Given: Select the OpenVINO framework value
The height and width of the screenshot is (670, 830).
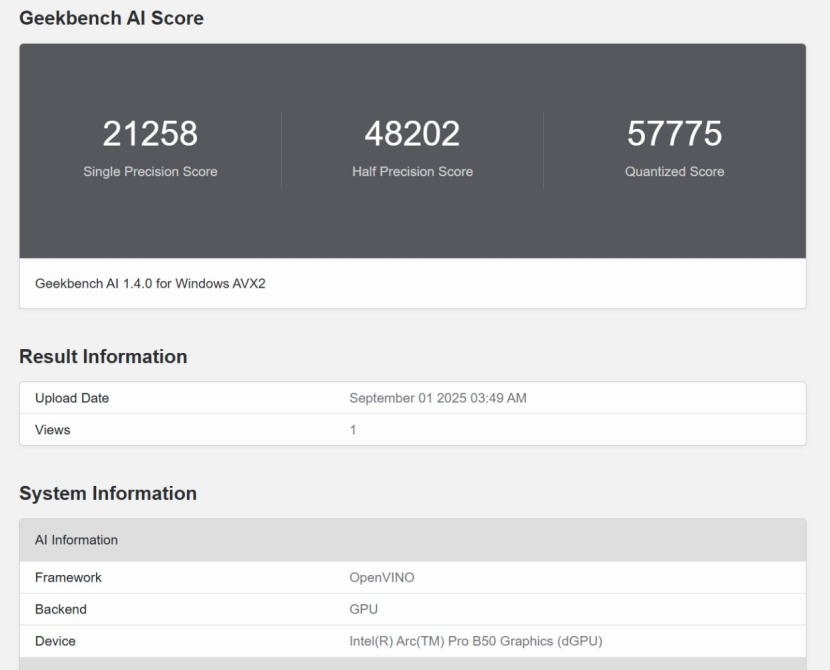Looking at the screenshot, I should pyautogui.click(x=380, y=577).
